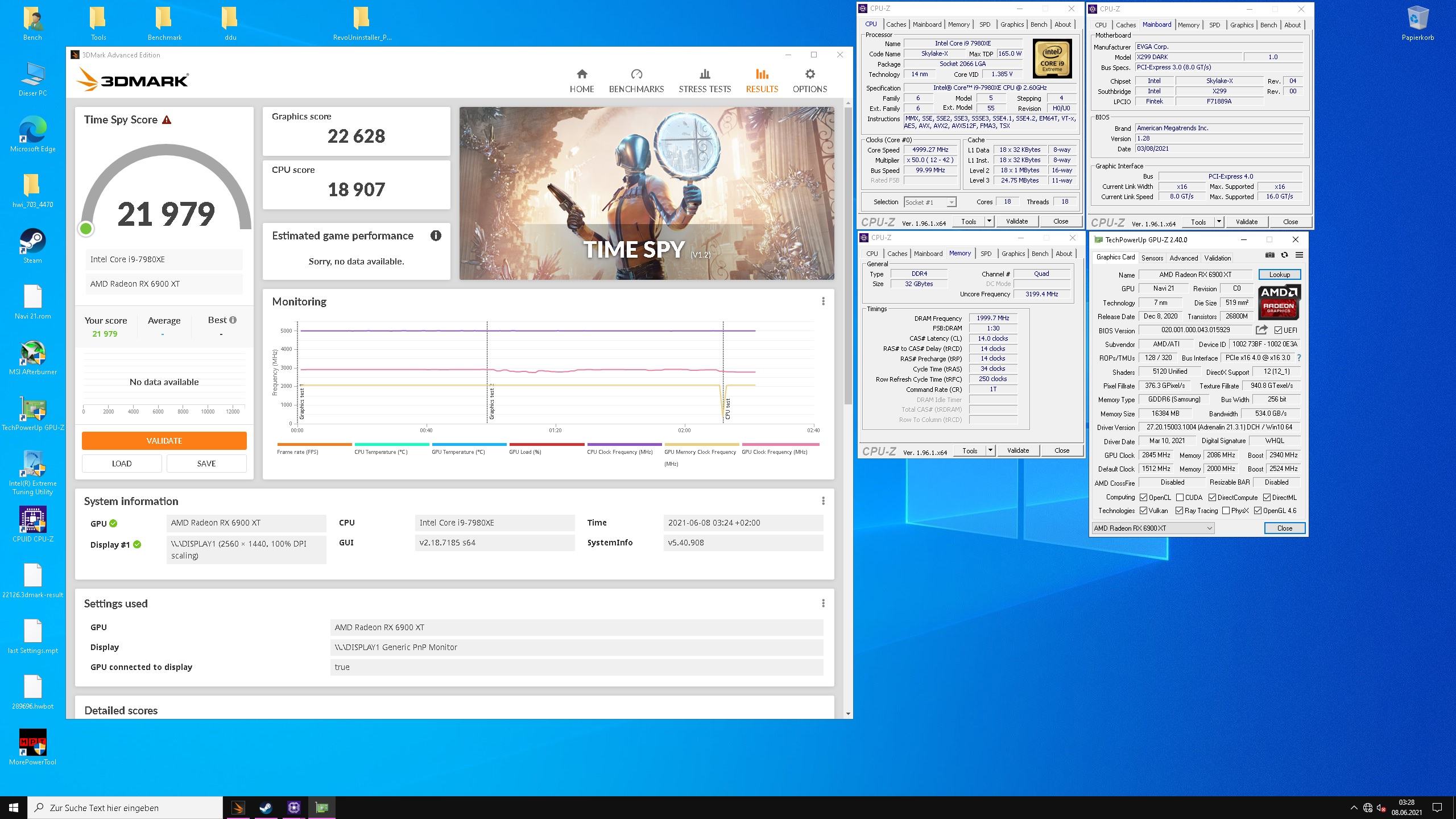Viewport: 1456px width, 819px height.
Task: Open Advanced tab in GPU-Z
Action: point(1184,258)
